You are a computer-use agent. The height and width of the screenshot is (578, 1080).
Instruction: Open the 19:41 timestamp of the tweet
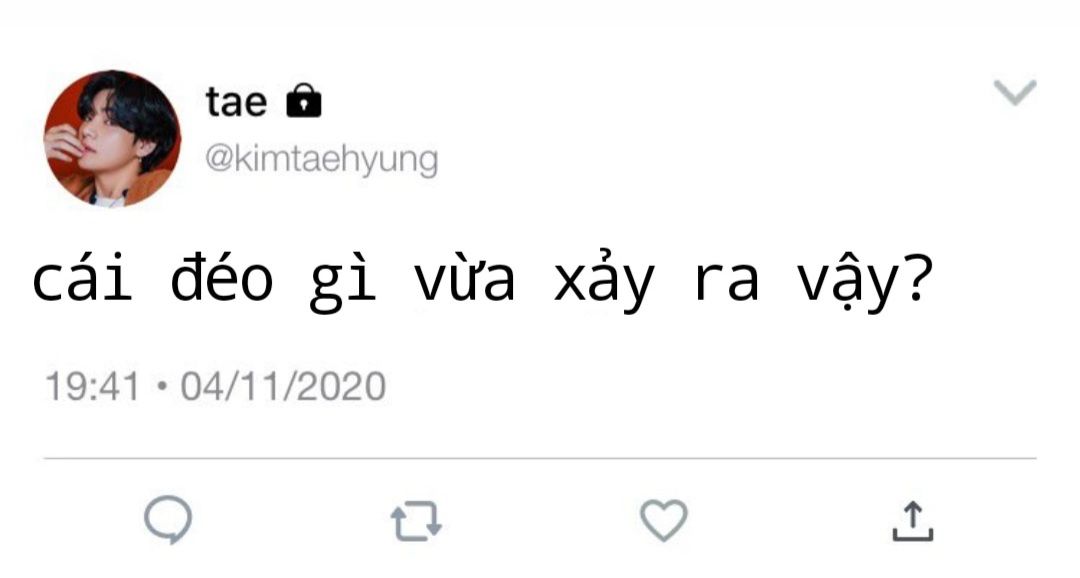pos(92,386)
